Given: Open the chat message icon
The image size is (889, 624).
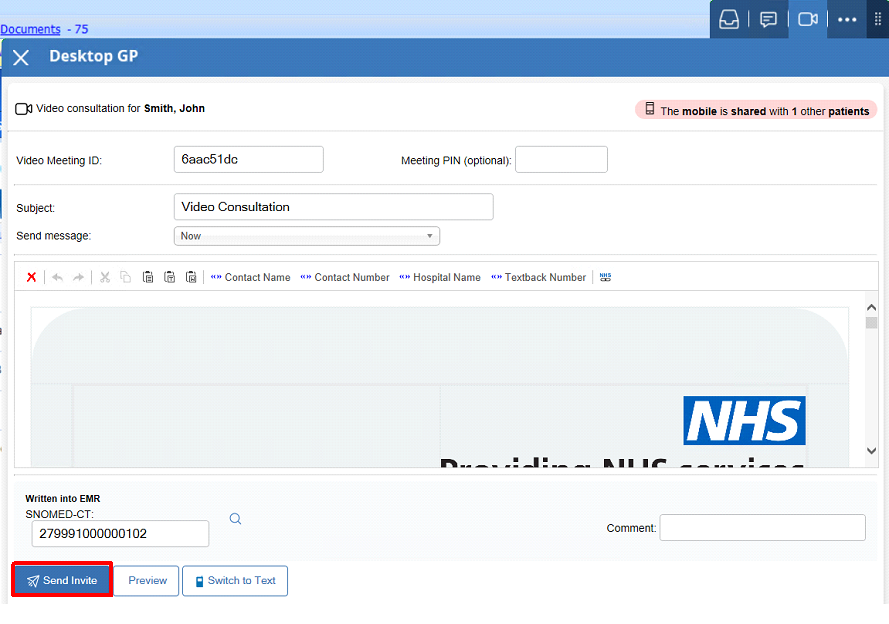Looking at the screenshot, I should (x=768, y=19).
